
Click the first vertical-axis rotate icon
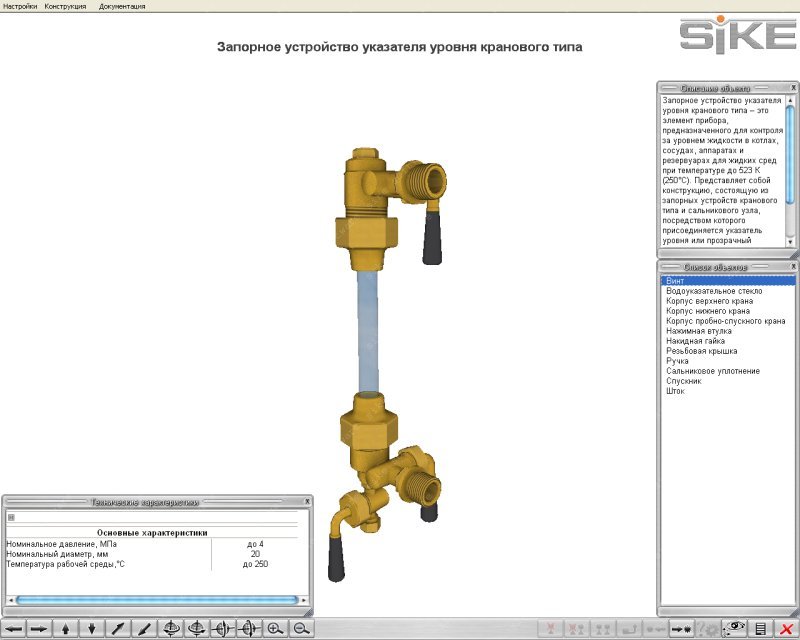[x=171, y=629]
